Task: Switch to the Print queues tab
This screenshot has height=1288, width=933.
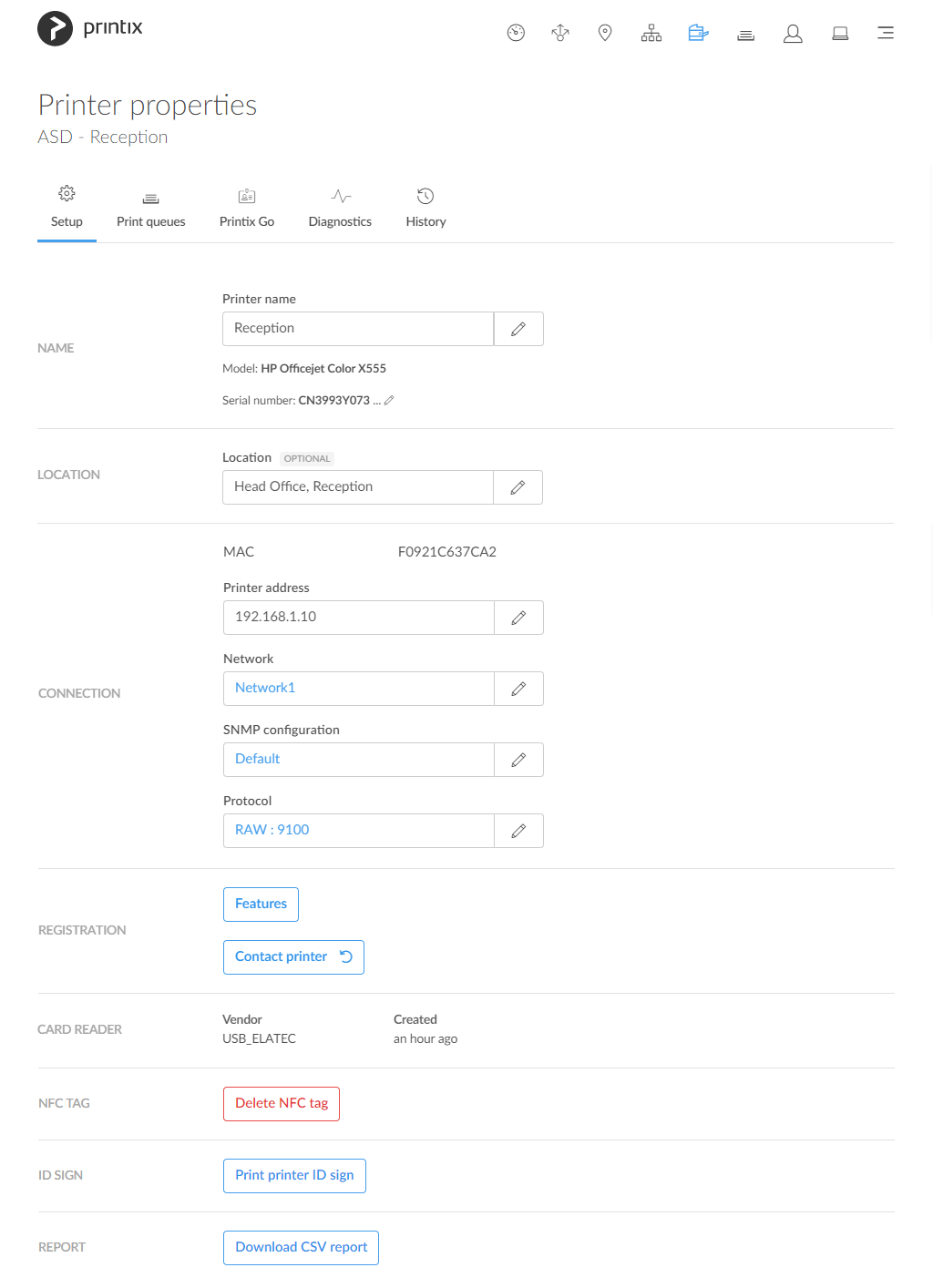Action: (151, 209)
